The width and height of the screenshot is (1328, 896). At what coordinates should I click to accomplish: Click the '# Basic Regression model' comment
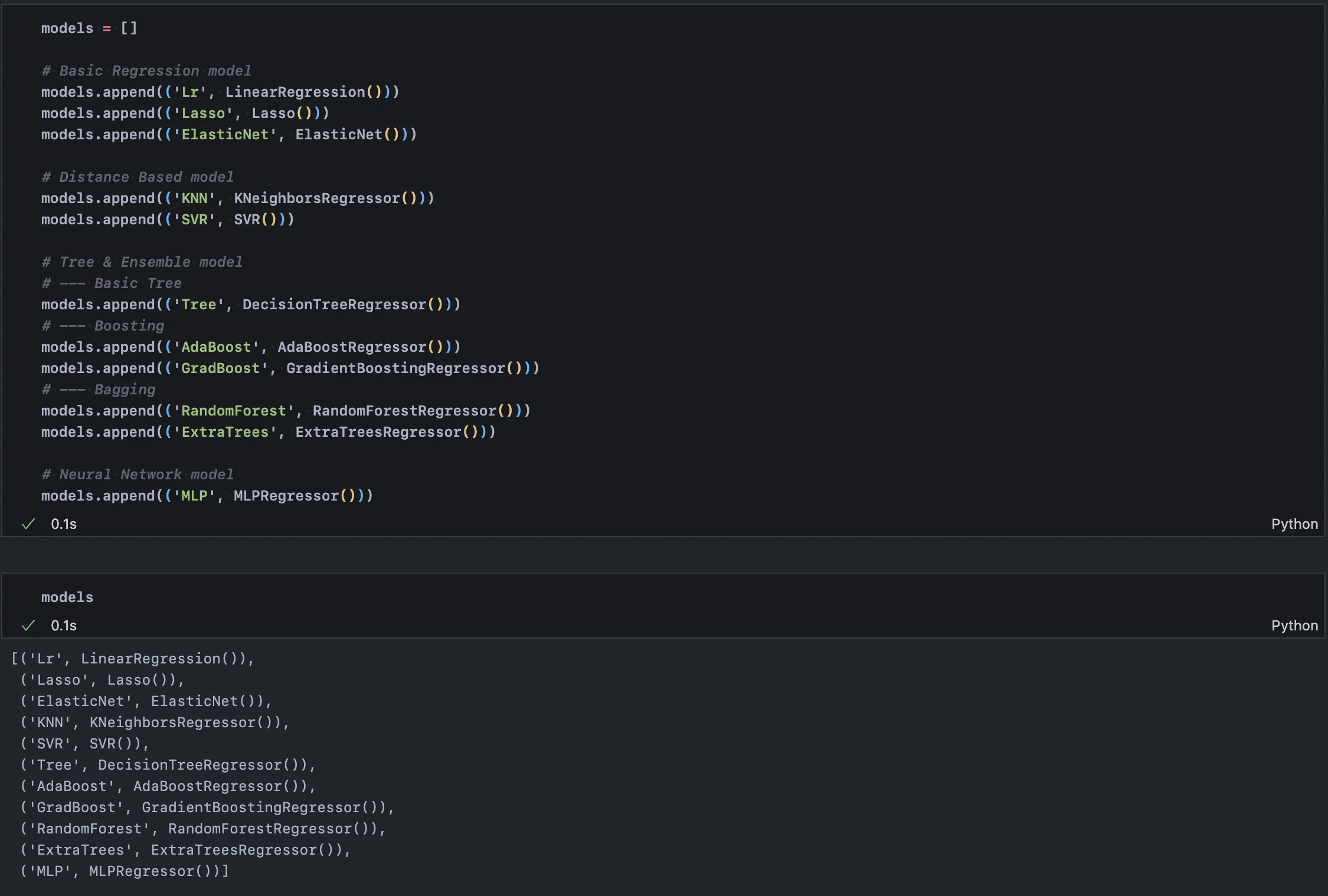tap(146, 71)
